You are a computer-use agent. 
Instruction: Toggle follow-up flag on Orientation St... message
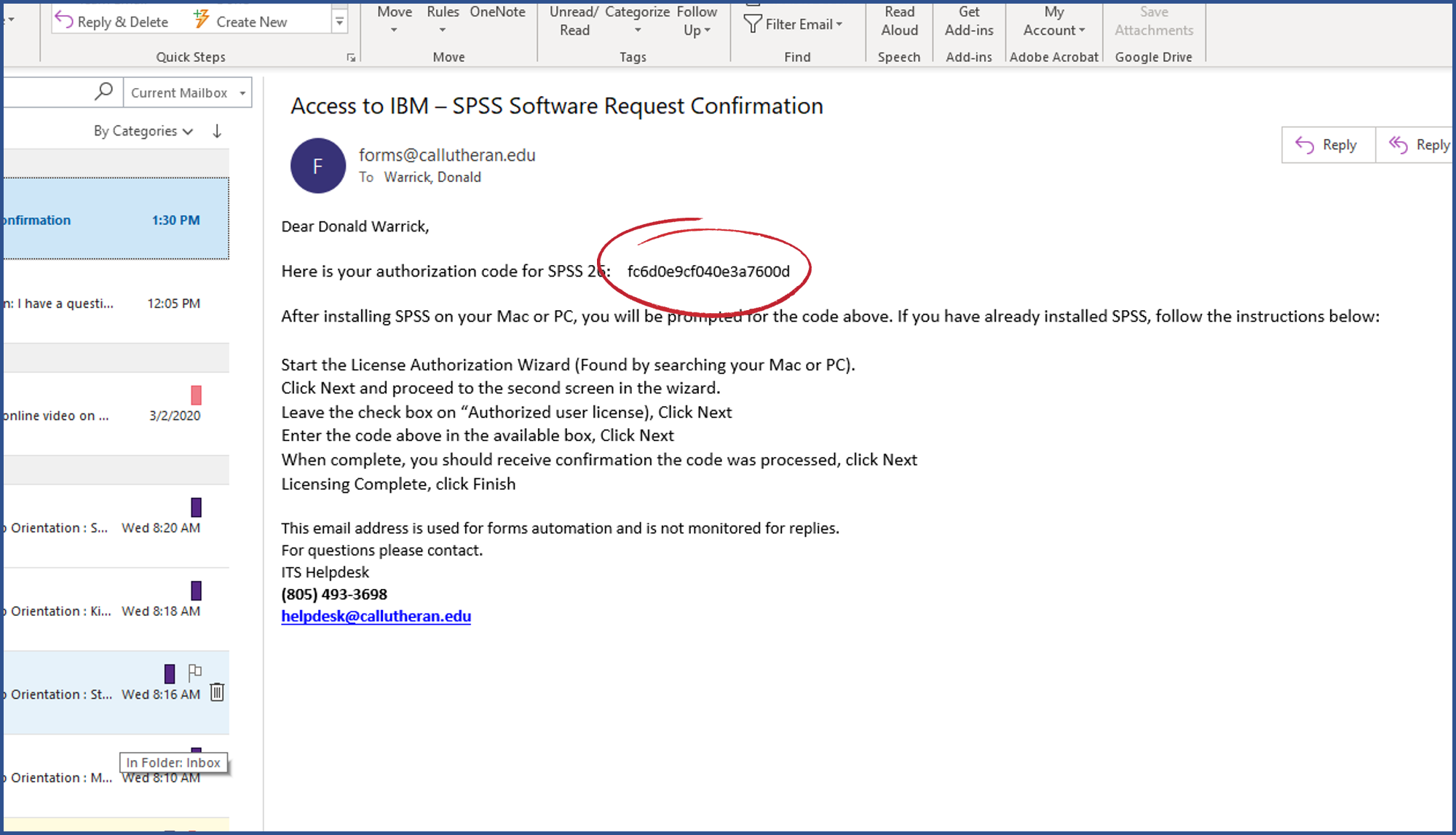[194, 672]
